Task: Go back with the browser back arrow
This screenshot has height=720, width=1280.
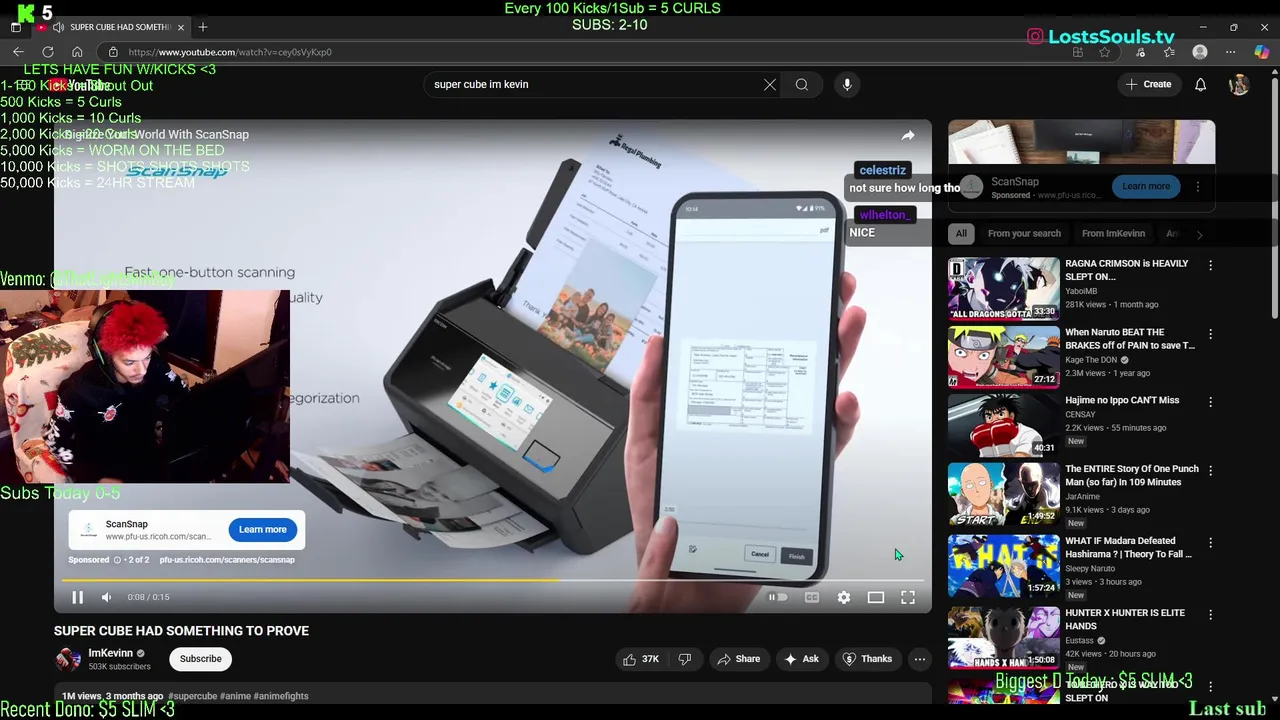Action: pos(18,52)
